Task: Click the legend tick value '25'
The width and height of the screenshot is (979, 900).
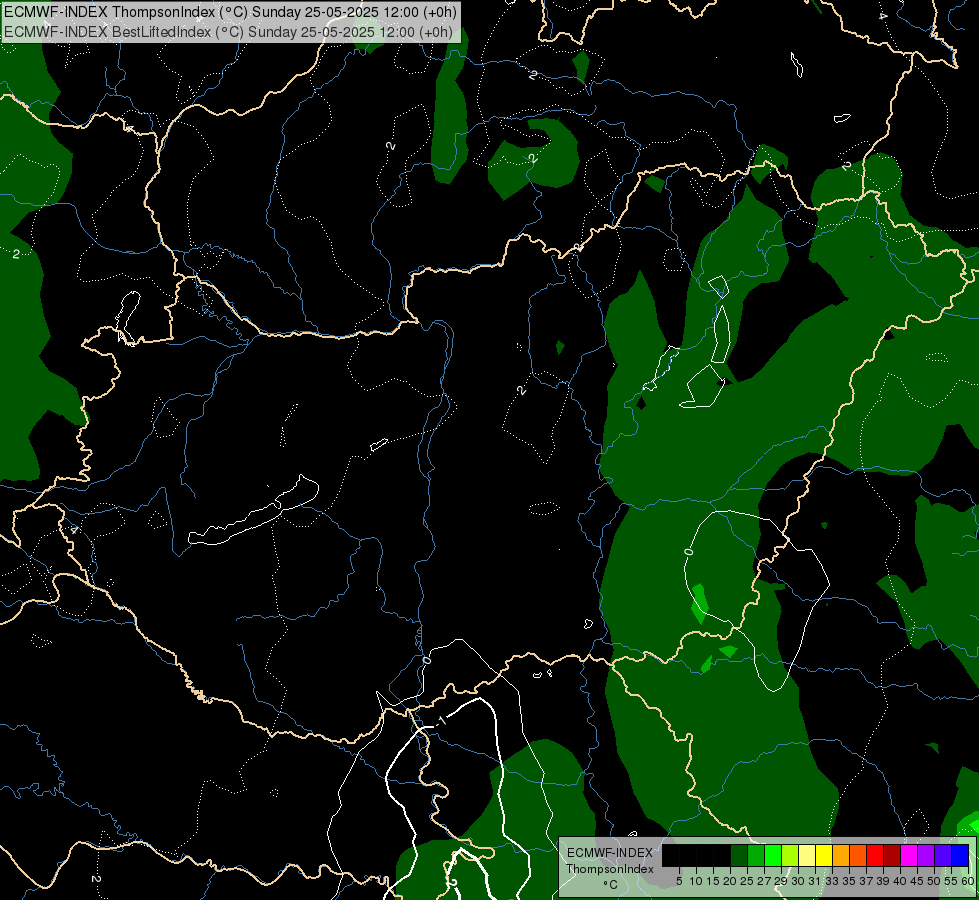Action: (747, 881)
